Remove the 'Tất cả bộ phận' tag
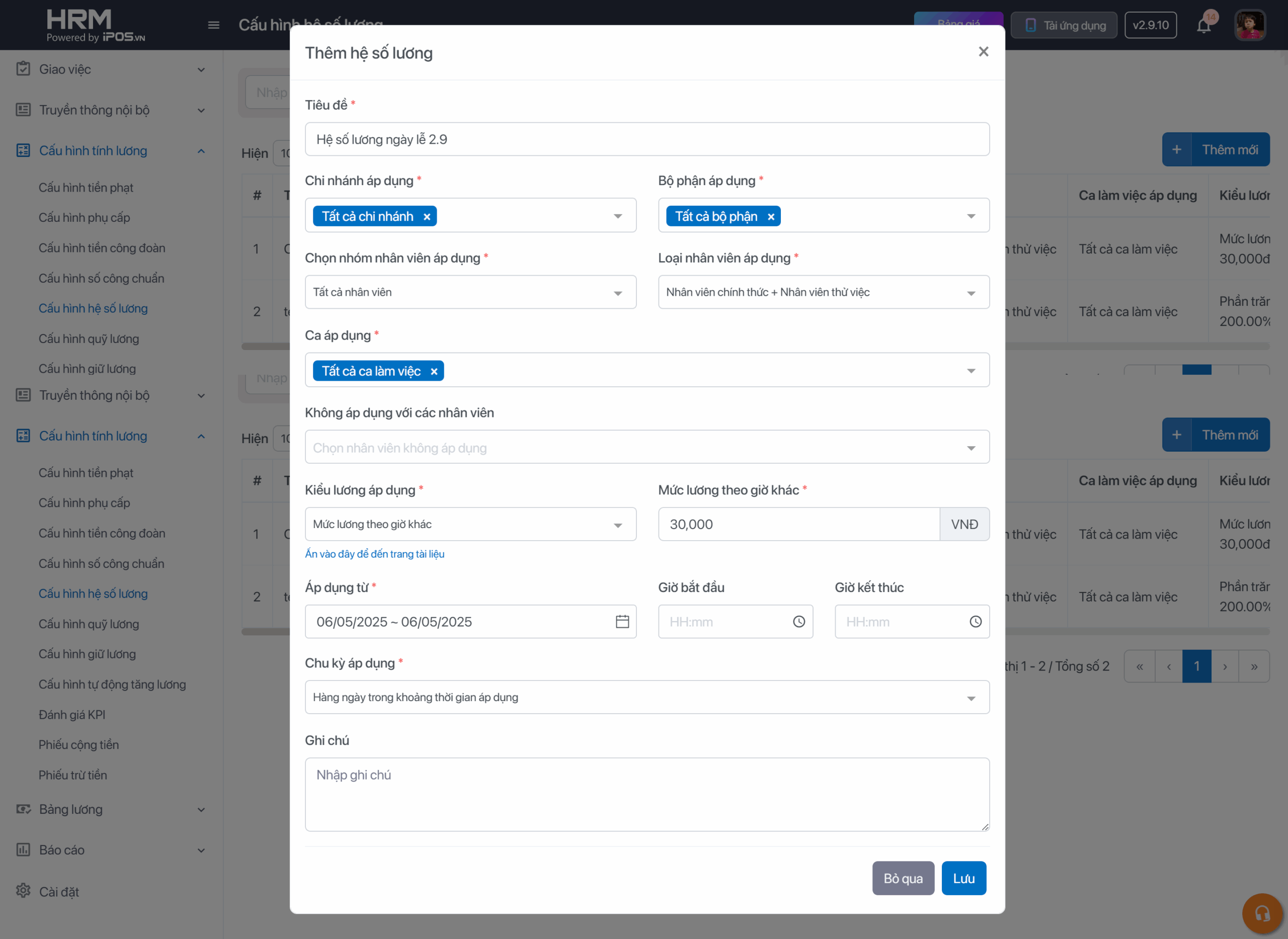 770,217
